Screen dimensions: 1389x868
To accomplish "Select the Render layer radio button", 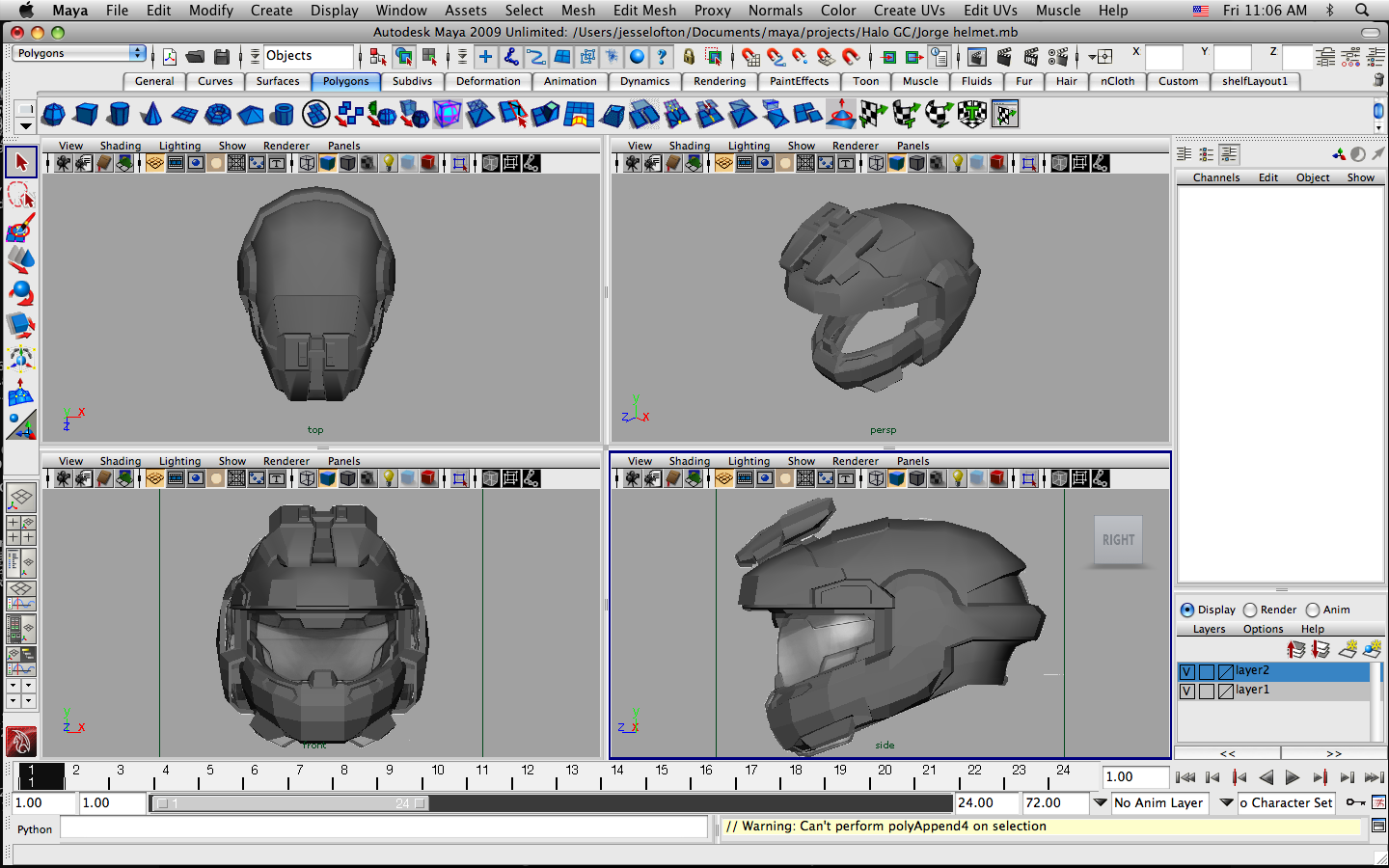I will (1251, 610).
